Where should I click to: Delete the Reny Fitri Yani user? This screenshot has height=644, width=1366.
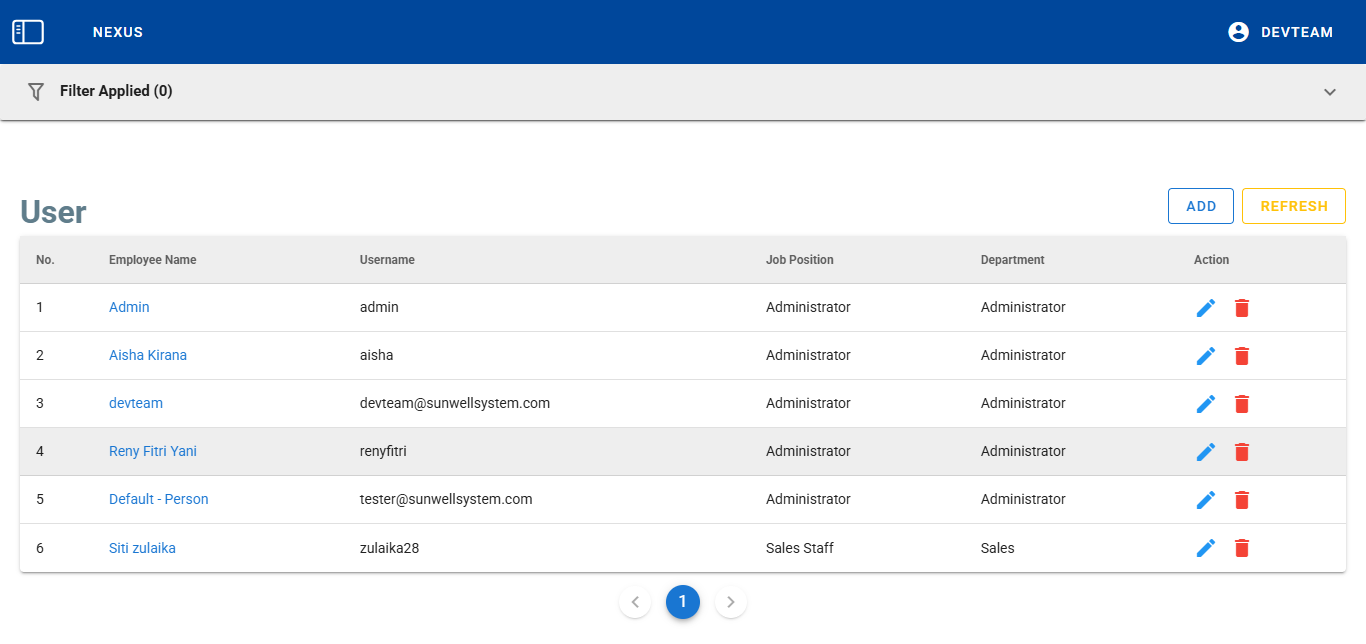1242,452
